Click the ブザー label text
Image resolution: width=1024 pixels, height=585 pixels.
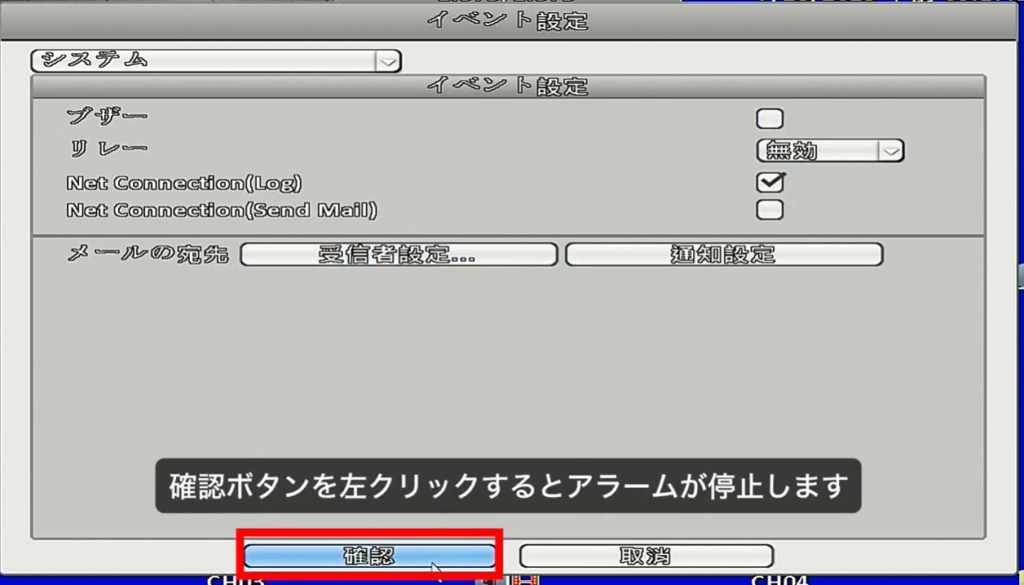pyautogui.click(x=107, y=118)
